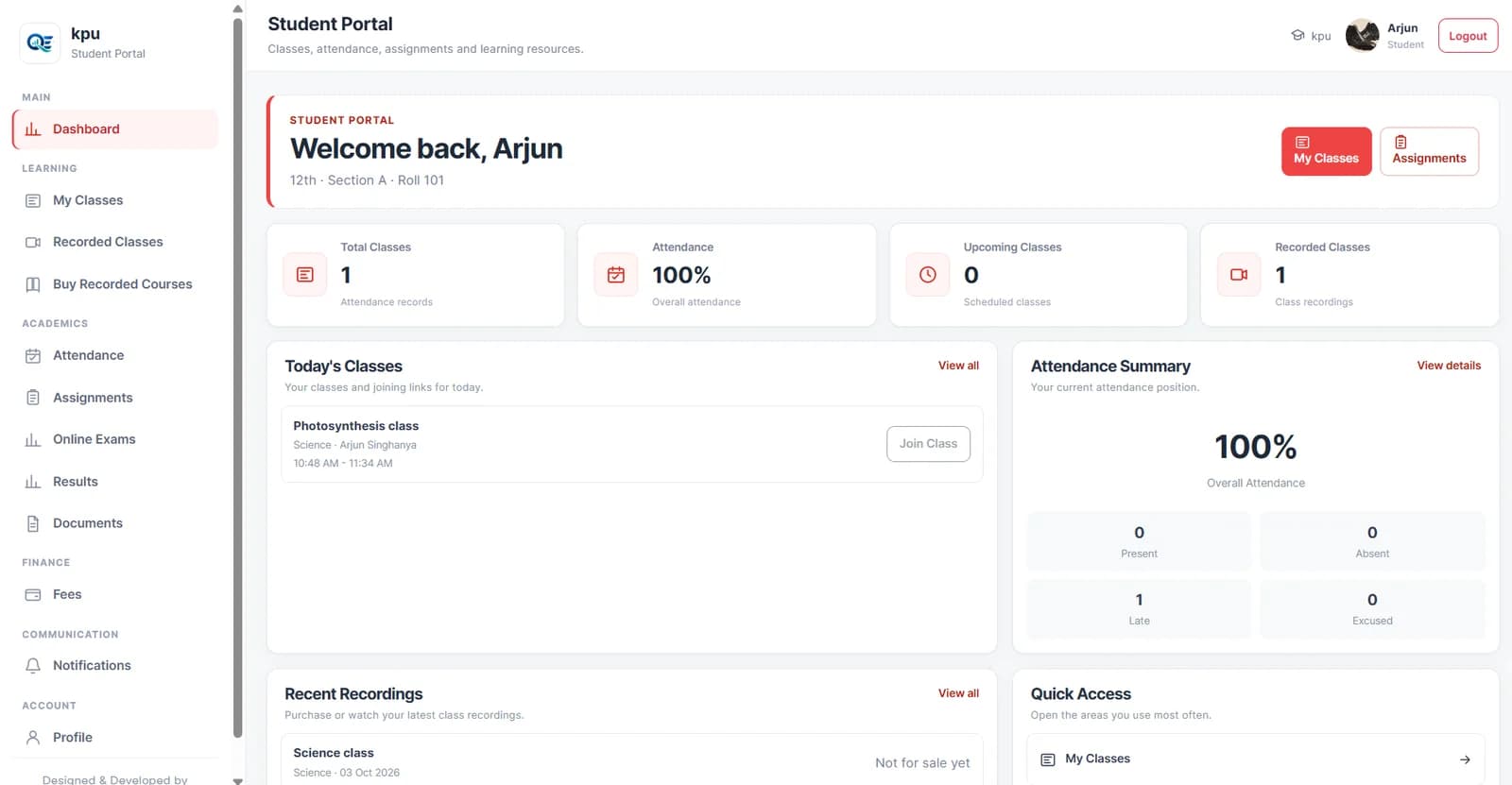The image size is (1512, 785).
Task: Click the Buy Recorded Courses book icon
Action: (x=33, y=284)
